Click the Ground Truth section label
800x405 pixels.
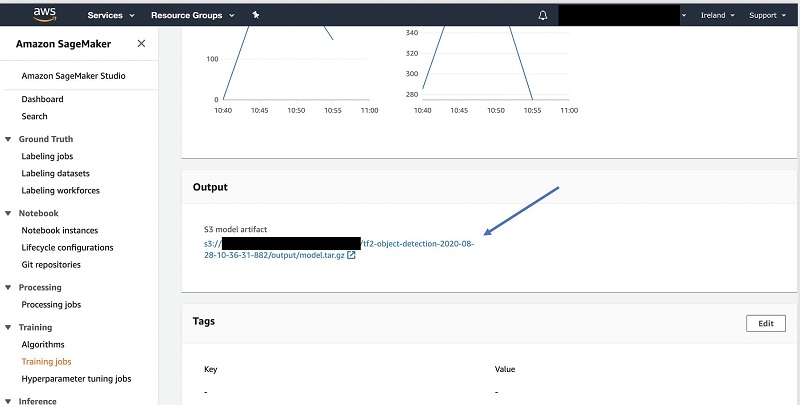coord(46,139)
